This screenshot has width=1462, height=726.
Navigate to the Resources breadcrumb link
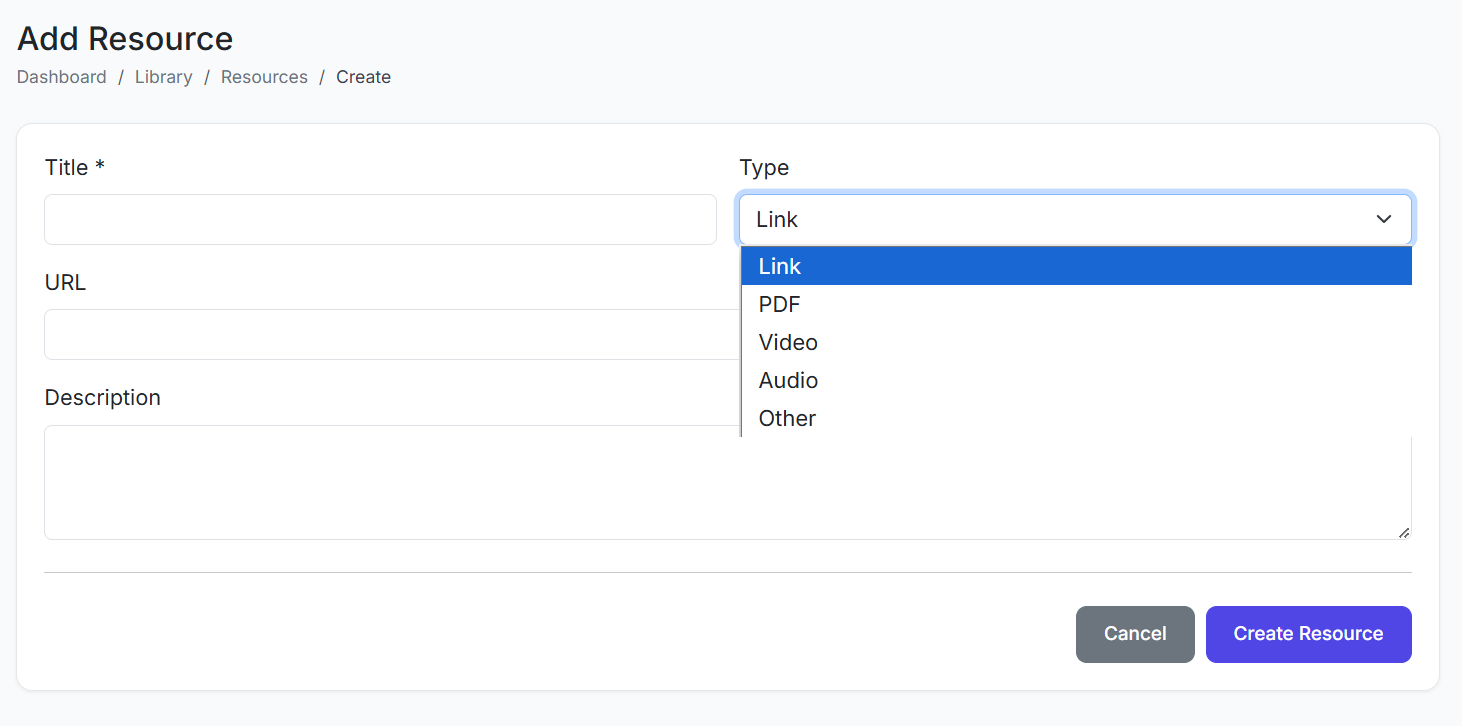[x=264, y=77]
